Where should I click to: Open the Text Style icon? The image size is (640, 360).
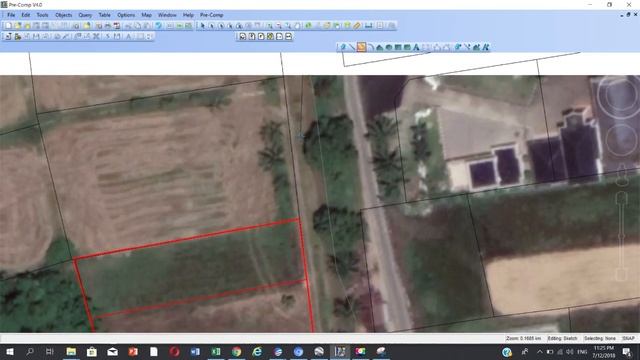click(x=486, y=47)
